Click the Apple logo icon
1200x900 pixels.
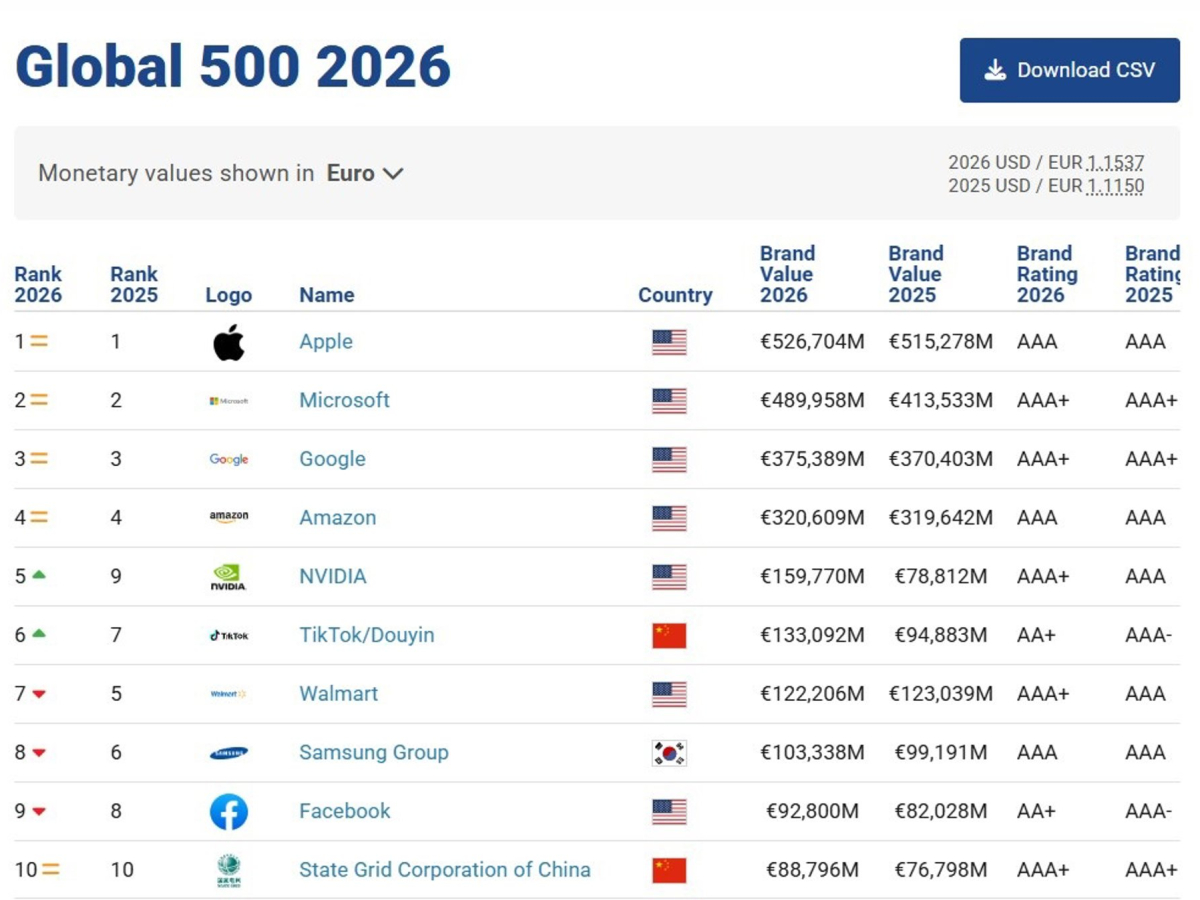(x=229, y=342)
